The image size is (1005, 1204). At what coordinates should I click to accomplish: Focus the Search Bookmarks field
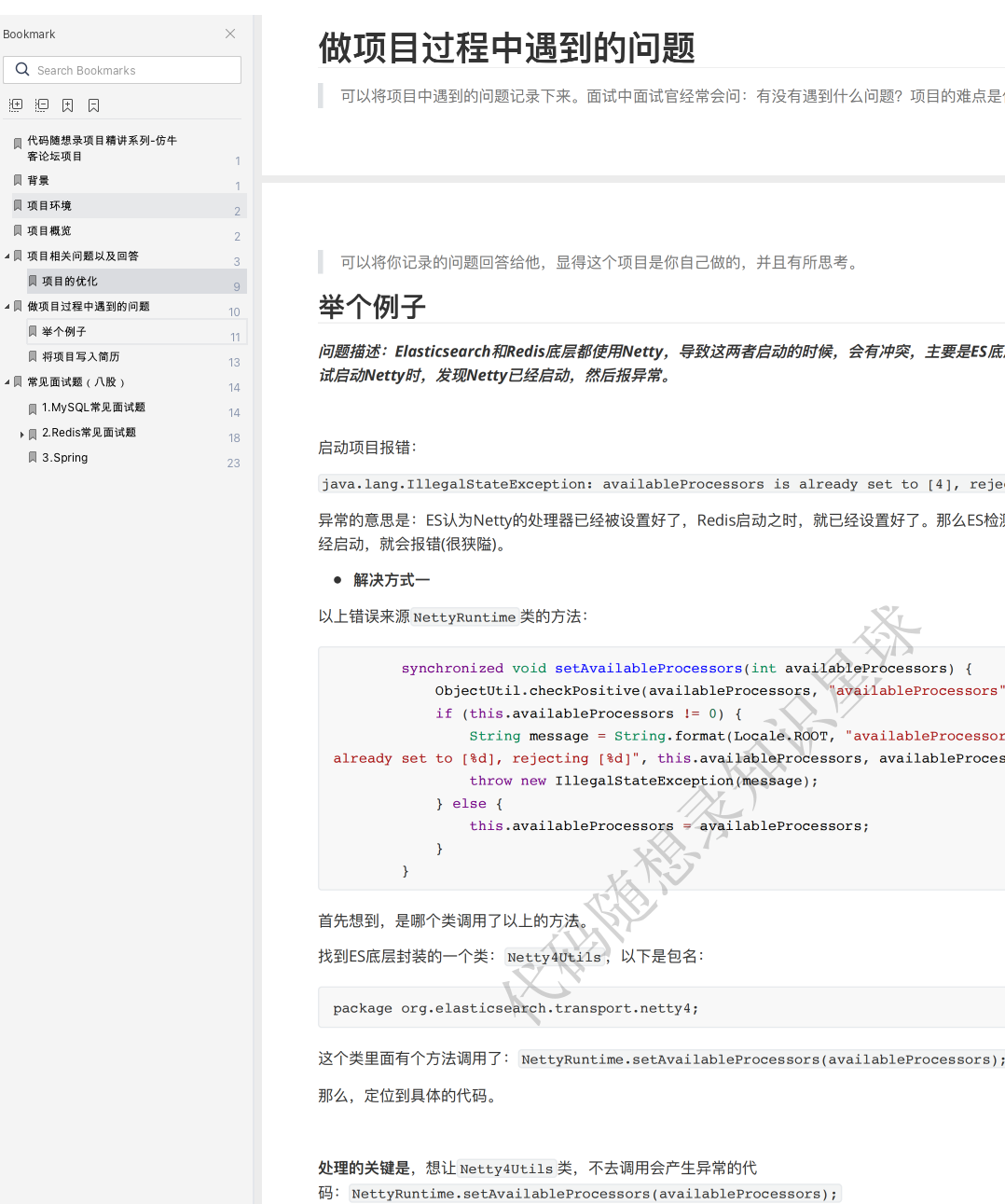click(122, 70)
